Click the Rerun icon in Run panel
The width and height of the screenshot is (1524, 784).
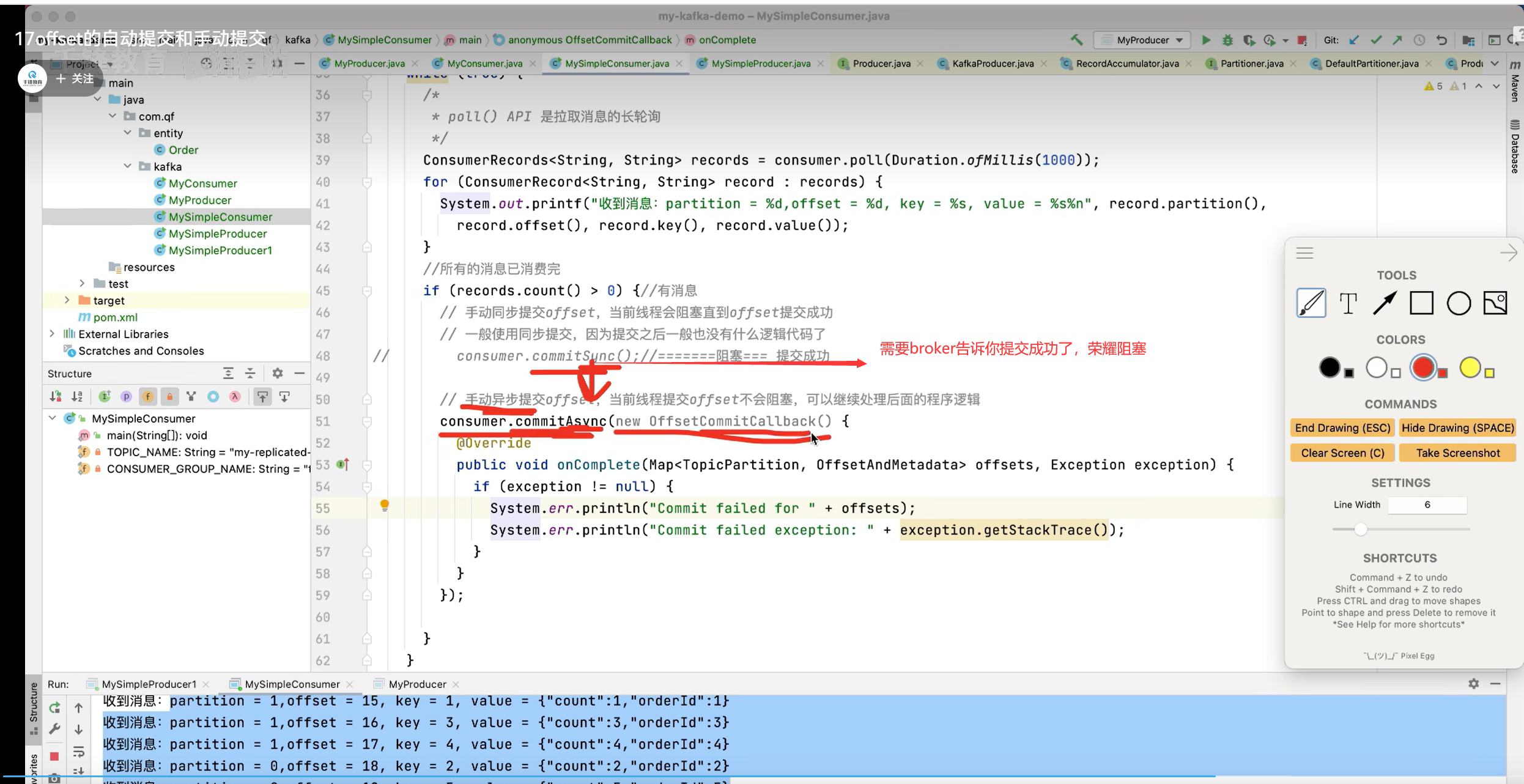tap(54, 708)
